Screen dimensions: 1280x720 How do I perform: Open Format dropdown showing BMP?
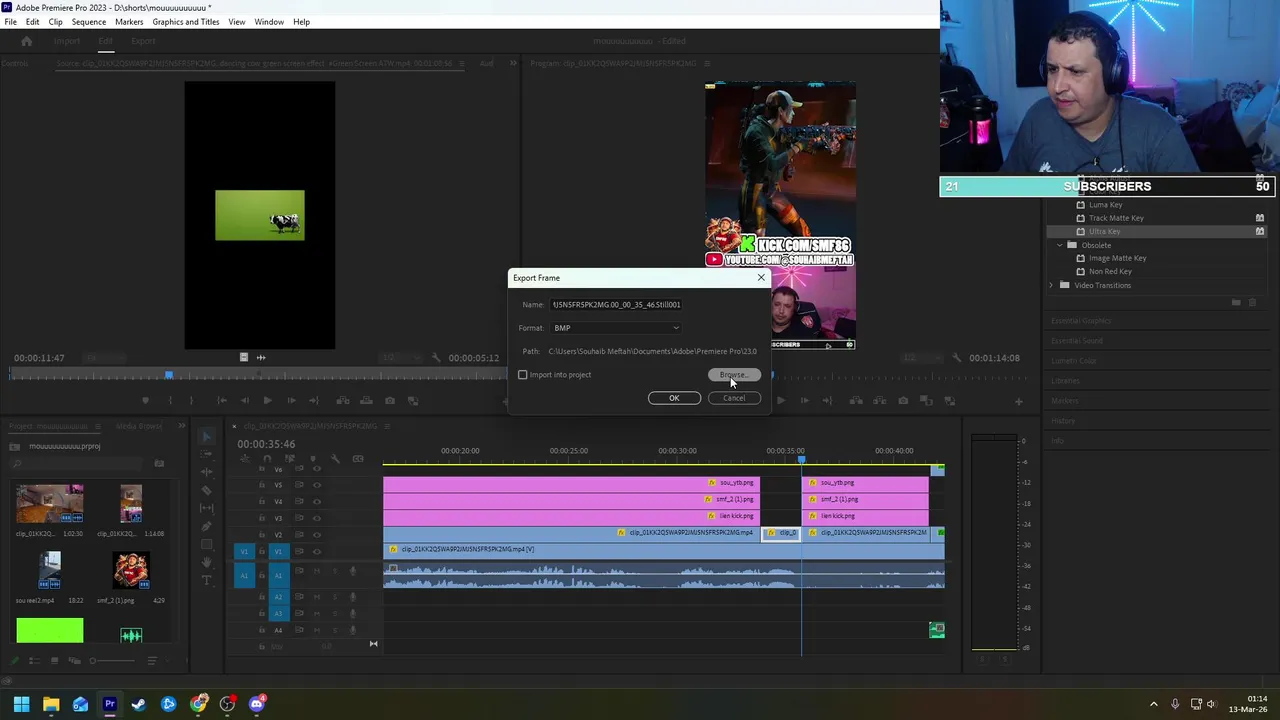pyautogui.click(x=616, y=328)
